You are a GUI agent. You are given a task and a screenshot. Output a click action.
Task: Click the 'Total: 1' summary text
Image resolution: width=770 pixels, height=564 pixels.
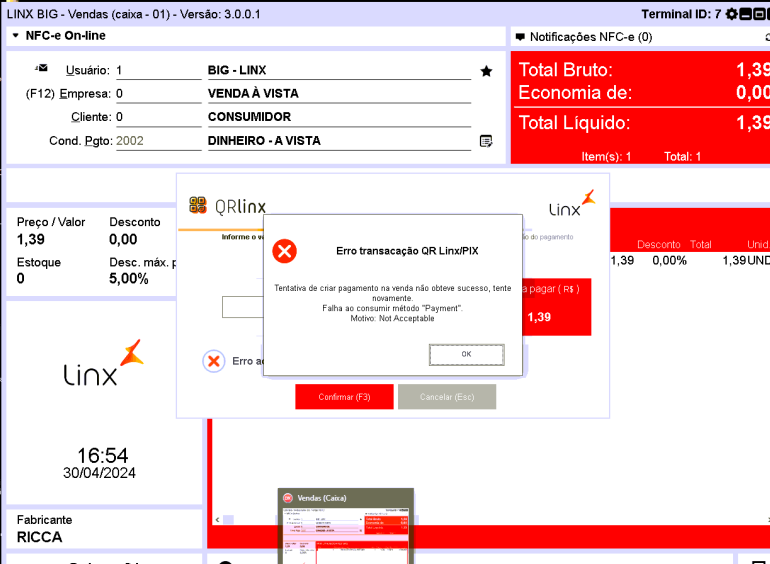(x=682, y=157)
